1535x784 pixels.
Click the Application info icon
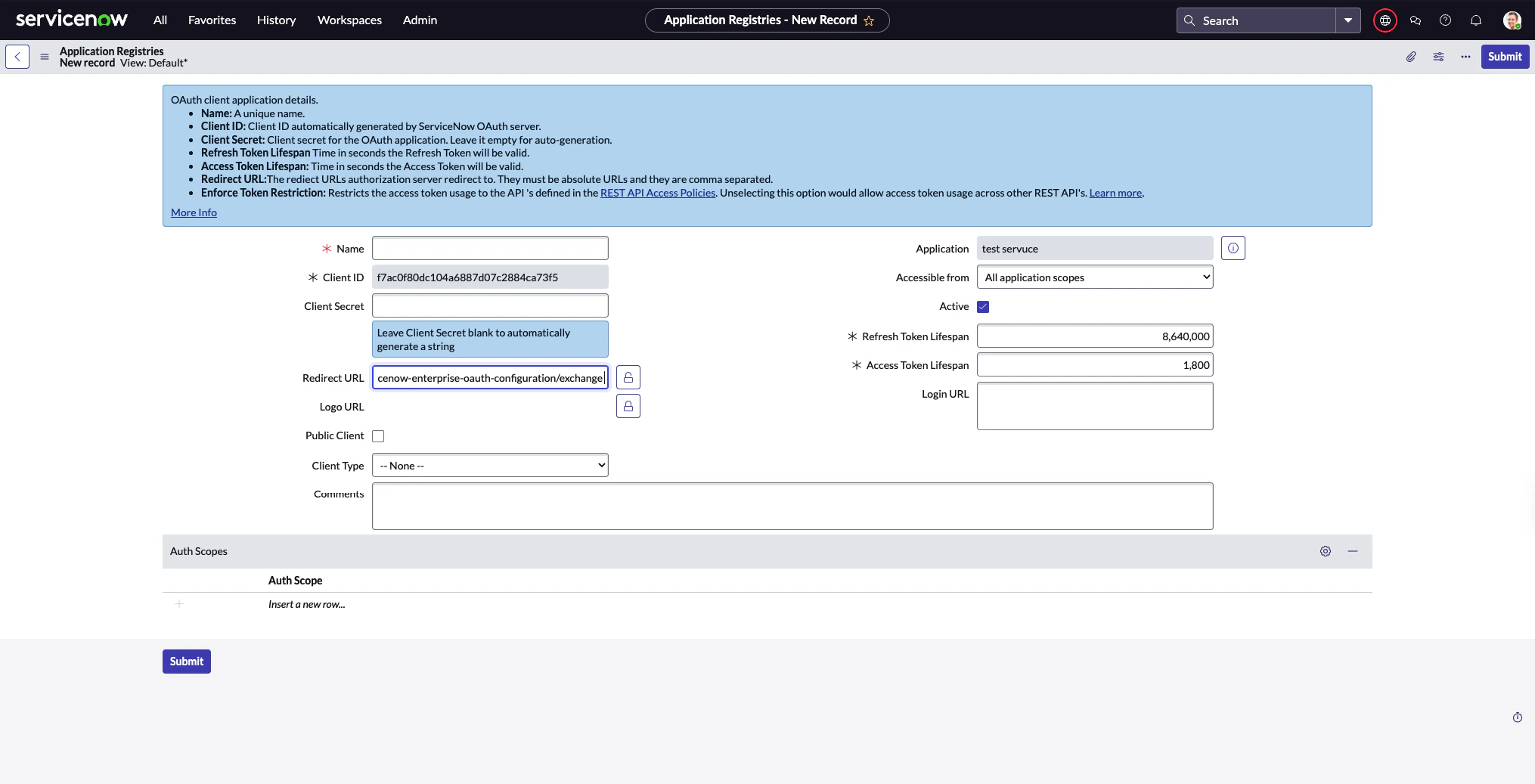pos(1233,248)
